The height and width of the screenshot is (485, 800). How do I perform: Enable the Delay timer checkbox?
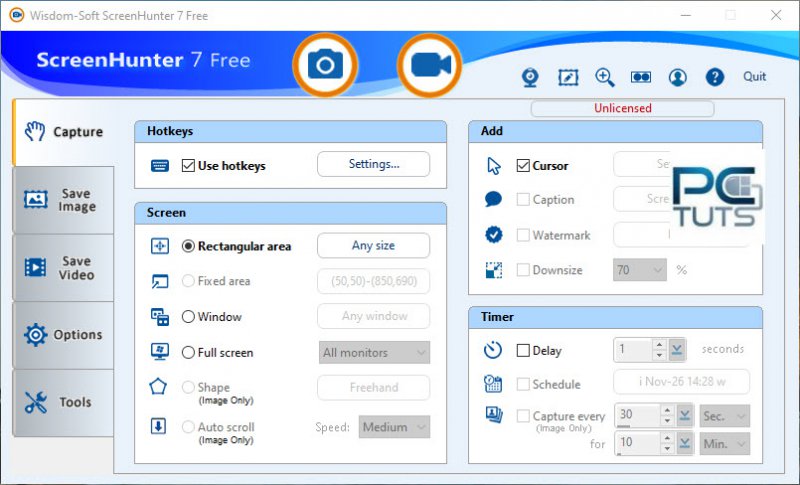523,351
